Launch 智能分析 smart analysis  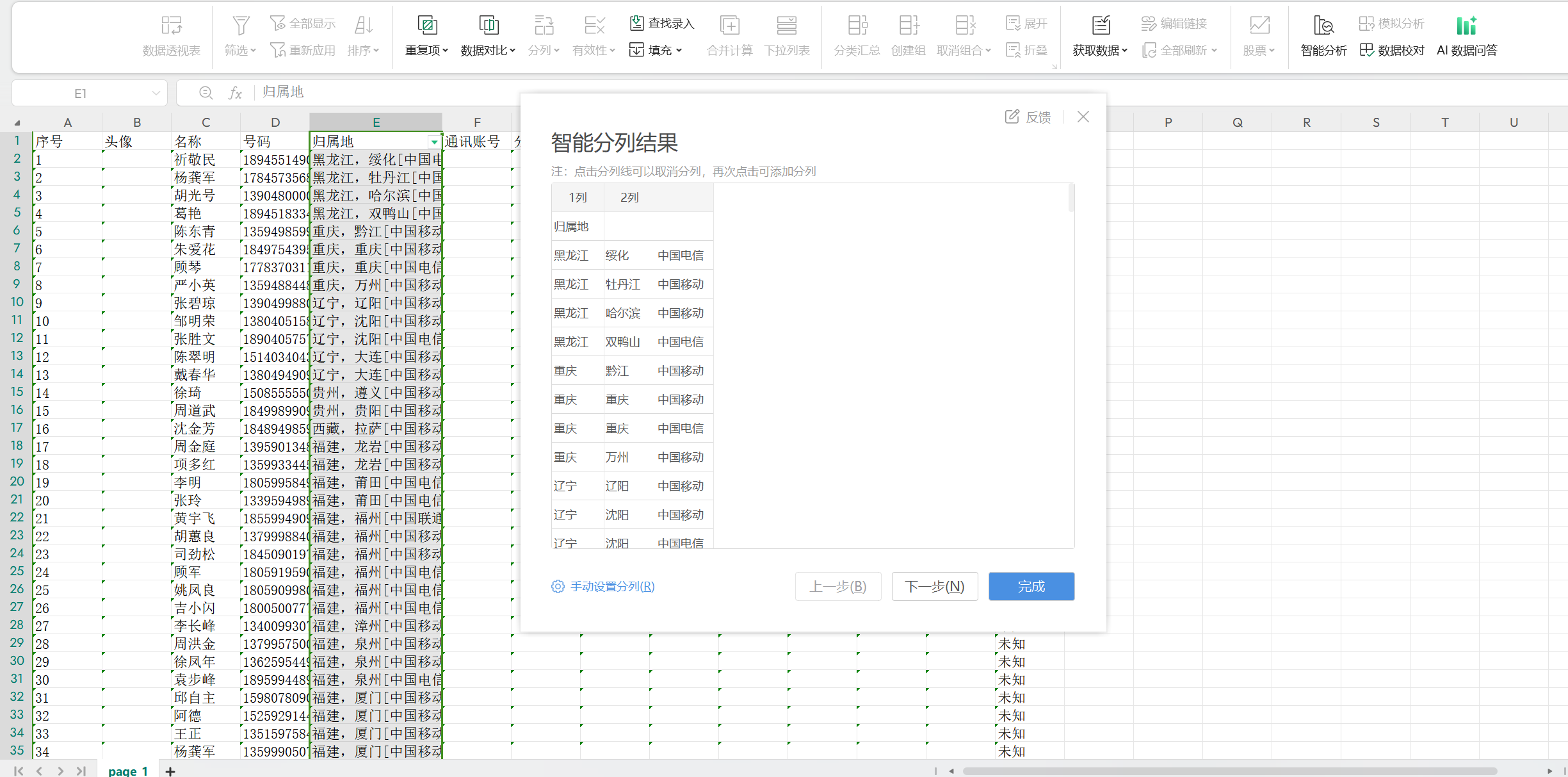click(1323, 26)
